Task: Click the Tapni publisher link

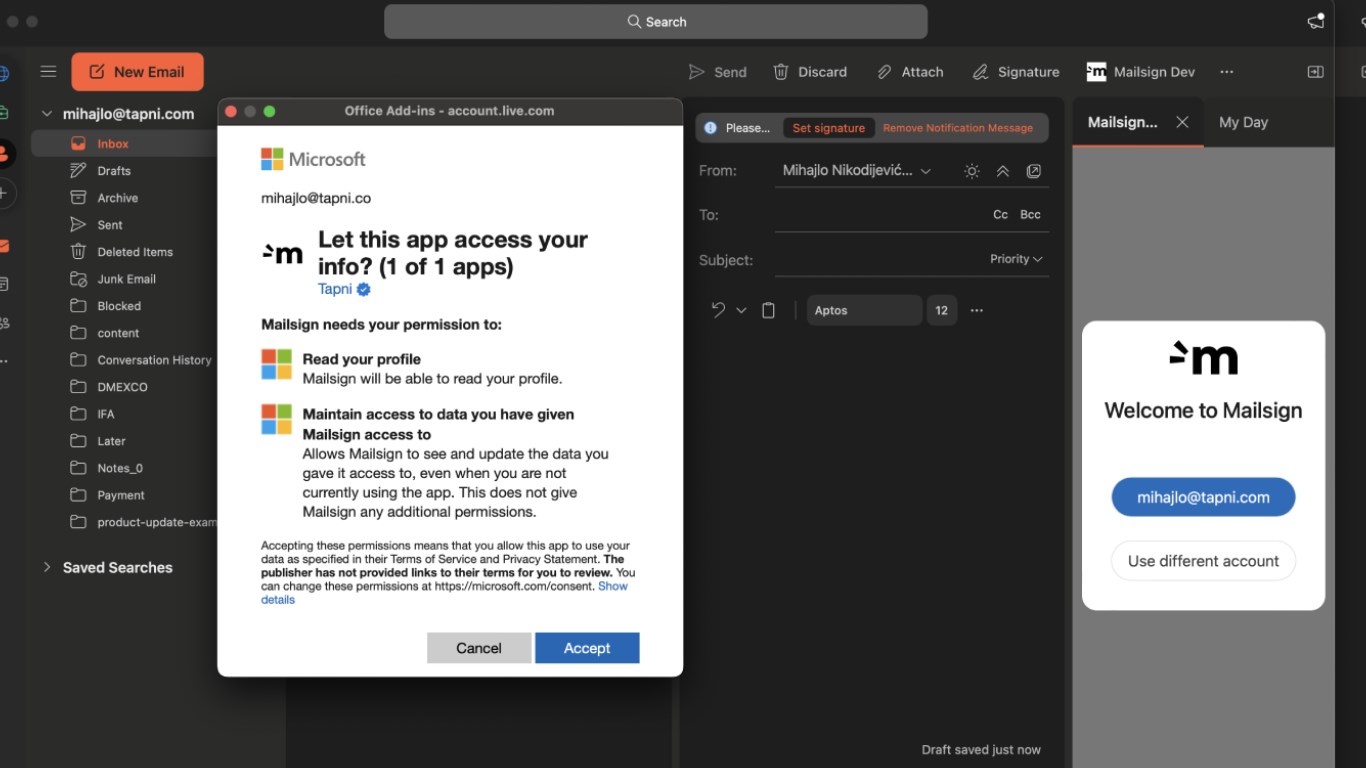Action: [x=335, y=289]
